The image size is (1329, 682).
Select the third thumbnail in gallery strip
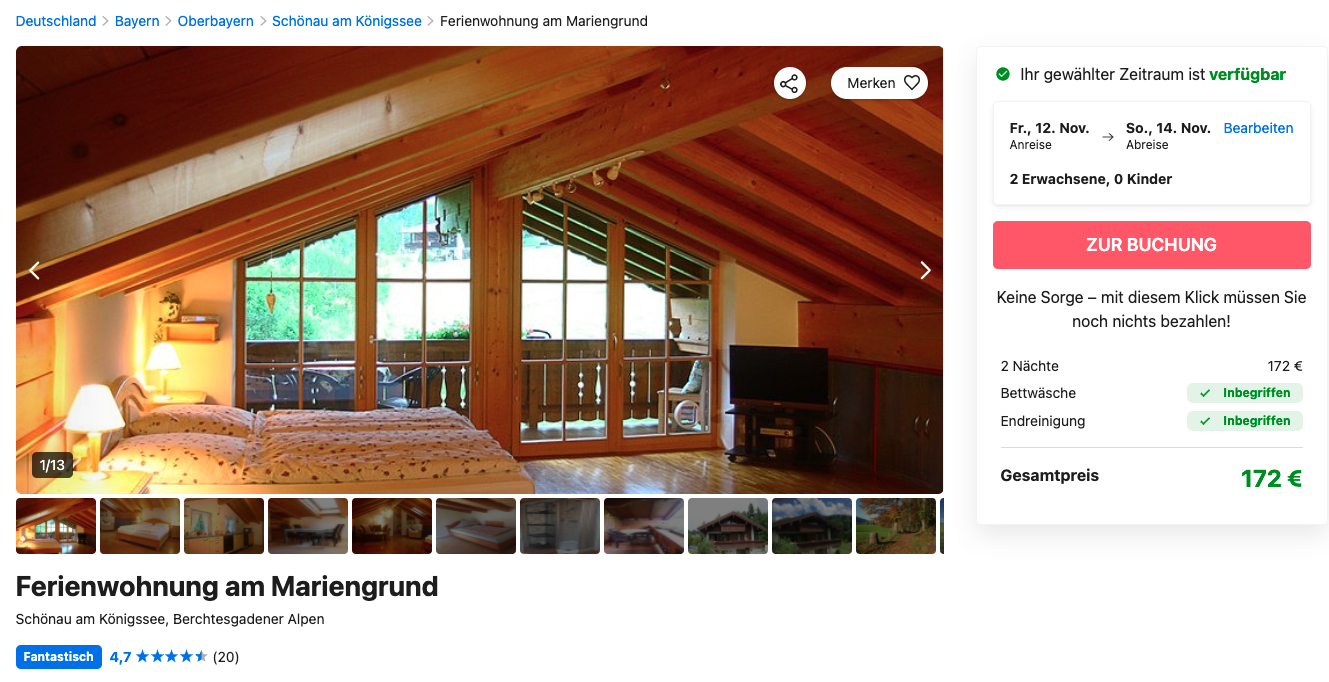(224, 526)
